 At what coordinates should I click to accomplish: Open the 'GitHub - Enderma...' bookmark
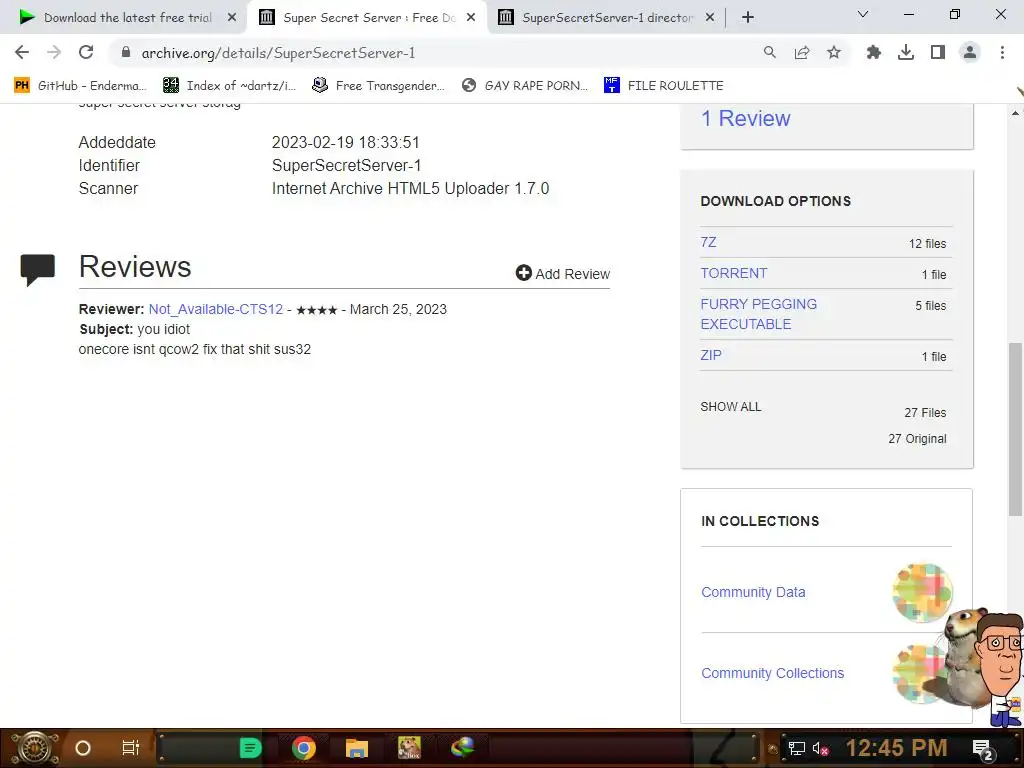[x=81, y=86]
